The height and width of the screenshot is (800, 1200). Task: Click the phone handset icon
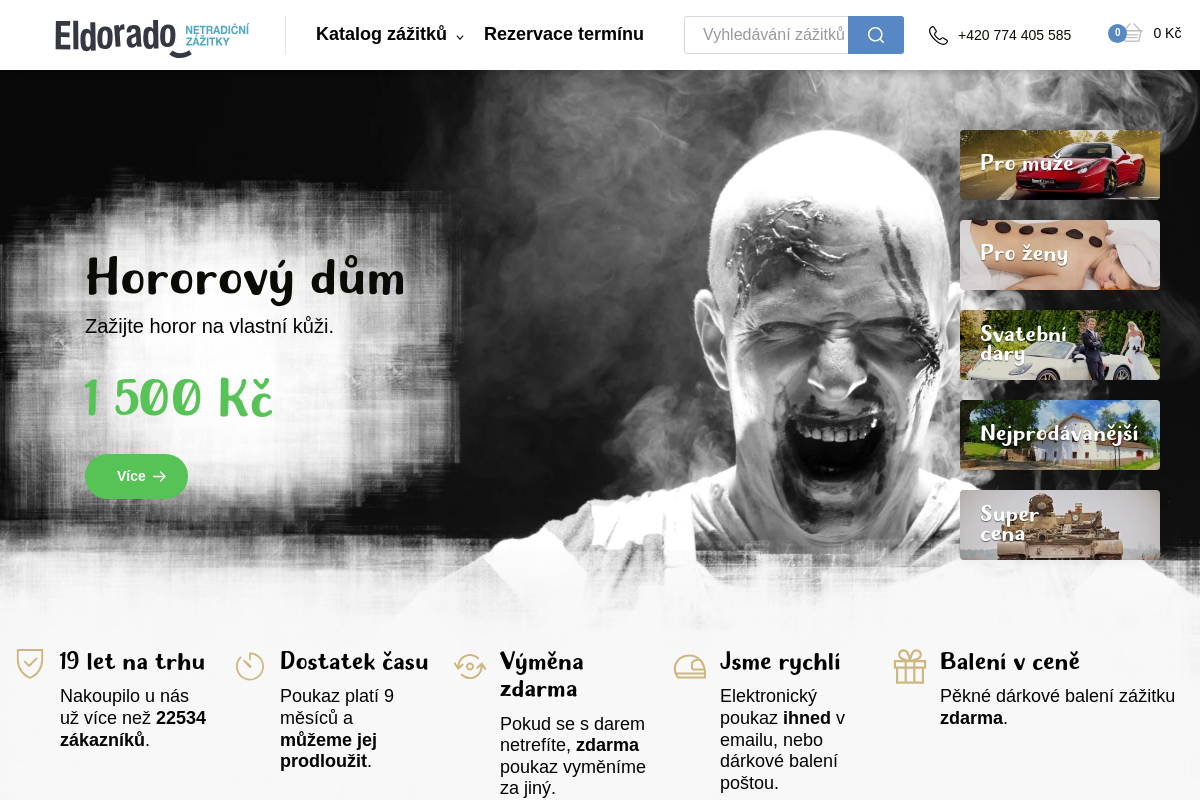click(x=938, y=35)
